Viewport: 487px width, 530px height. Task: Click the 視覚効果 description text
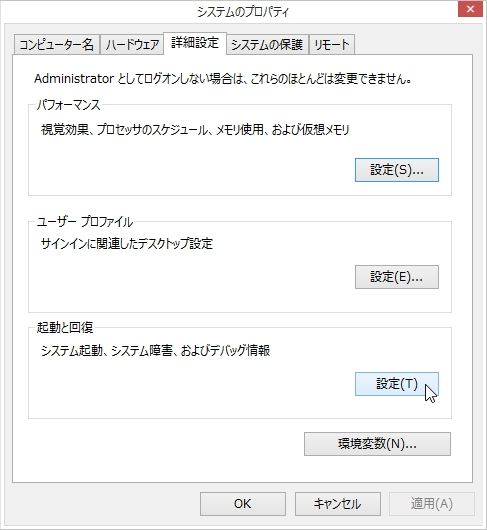coord(195,130)
